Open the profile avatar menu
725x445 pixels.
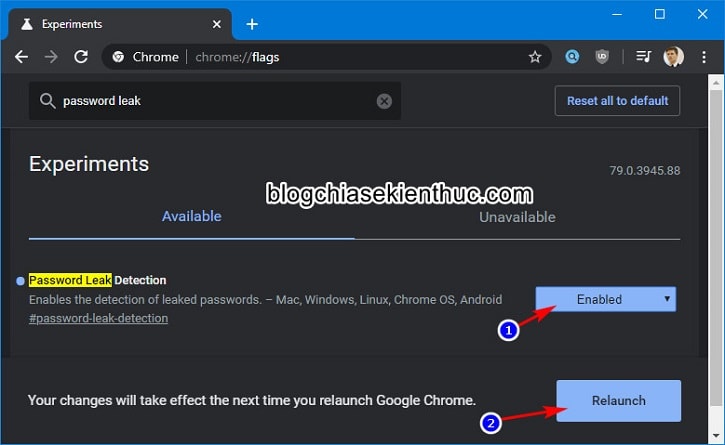[673, 57]
